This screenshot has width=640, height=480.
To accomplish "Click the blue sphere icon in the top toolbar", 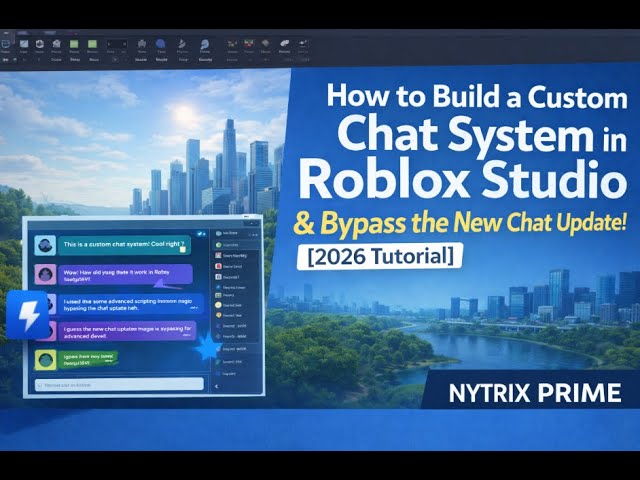I will [161, 44].
